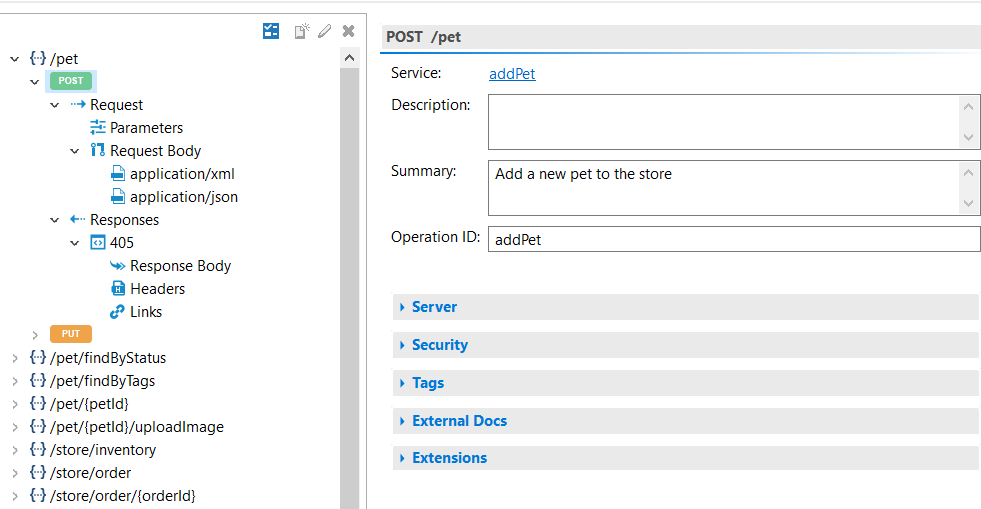Expand the External Docs section
The image size is (981, 509).
459,421
